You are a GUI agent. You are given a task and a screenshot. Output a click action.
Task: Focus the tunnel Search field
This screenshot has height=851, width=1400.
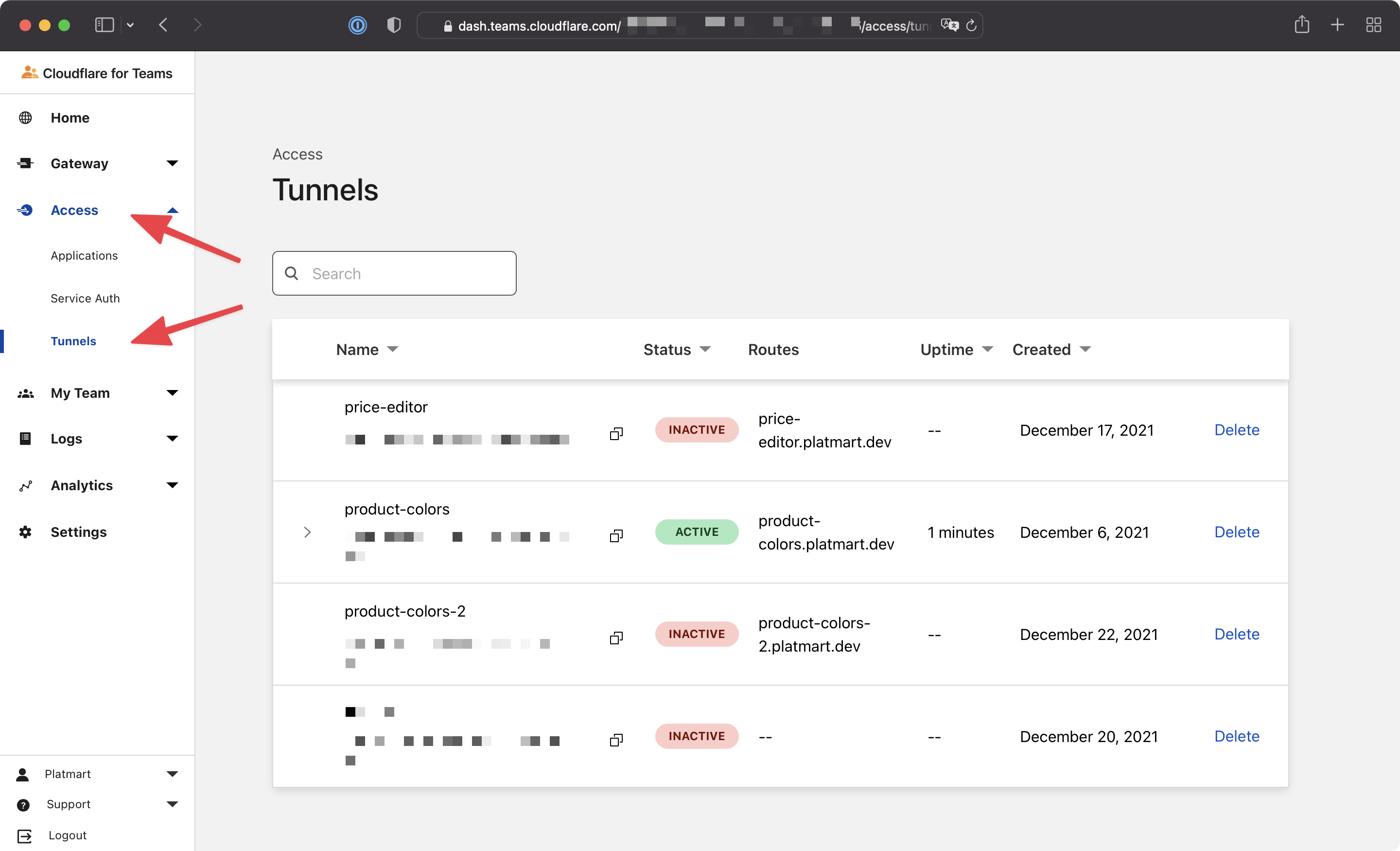(x=394, y=273)
